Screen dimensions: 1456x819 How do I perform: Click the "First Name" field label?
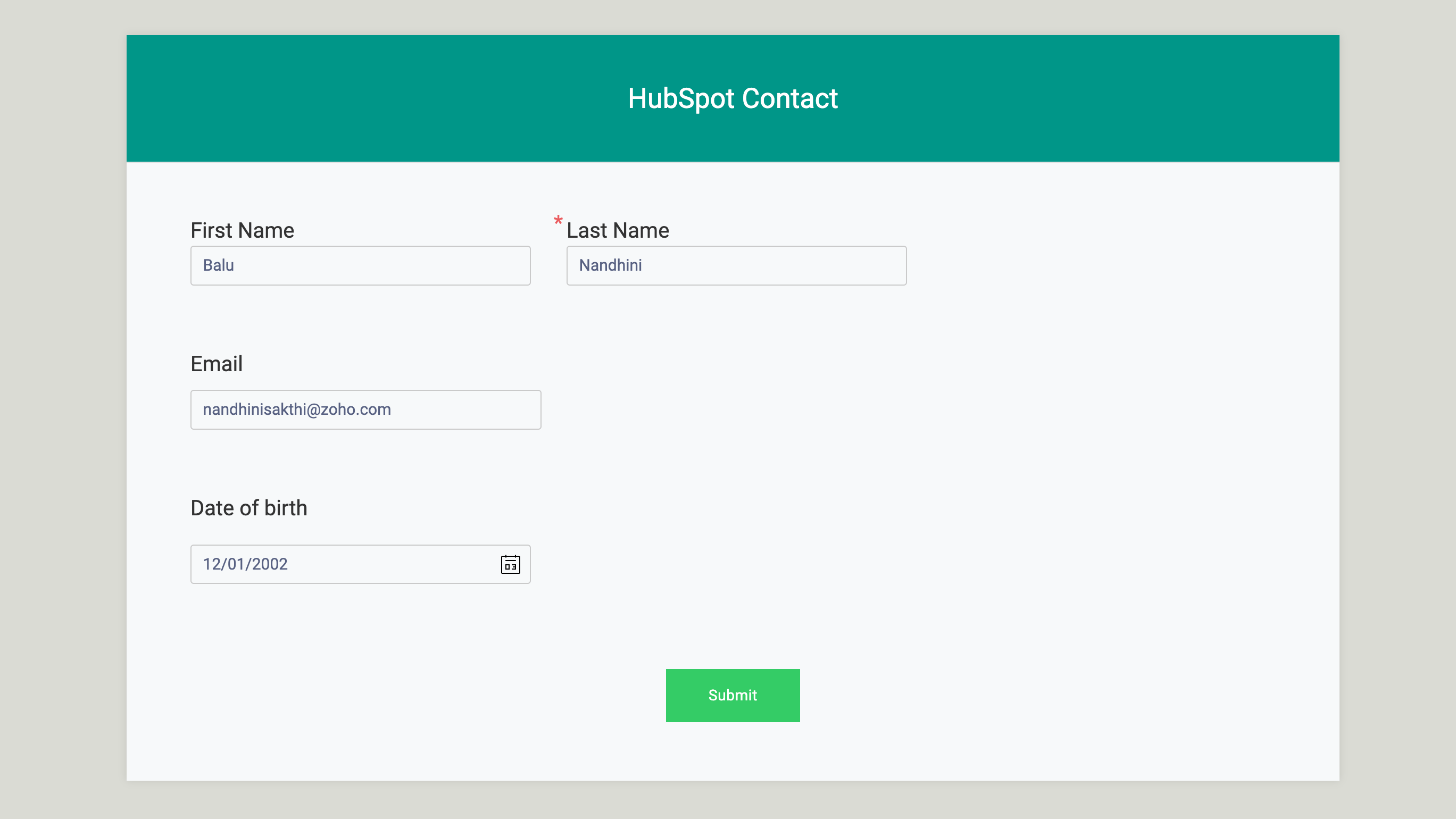(x=242, y=231)
